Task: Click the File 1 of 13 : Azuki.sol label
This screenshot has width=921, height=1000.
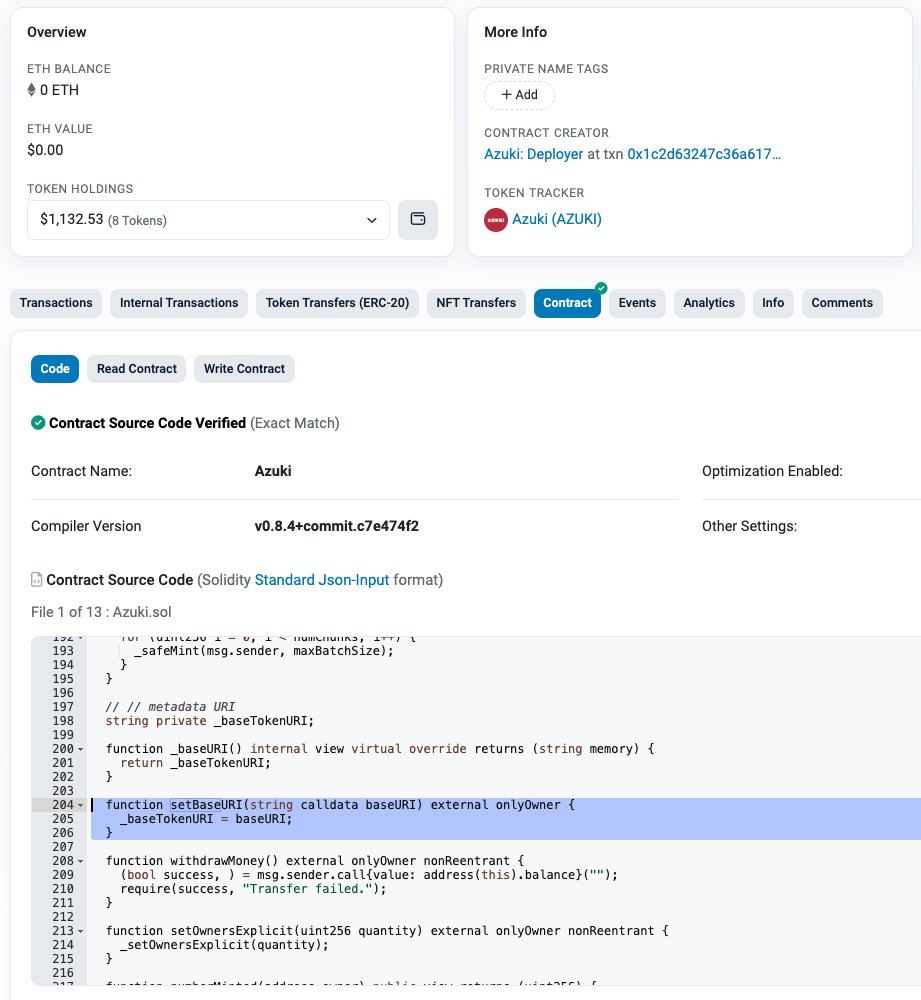Action: click(101, 612)
